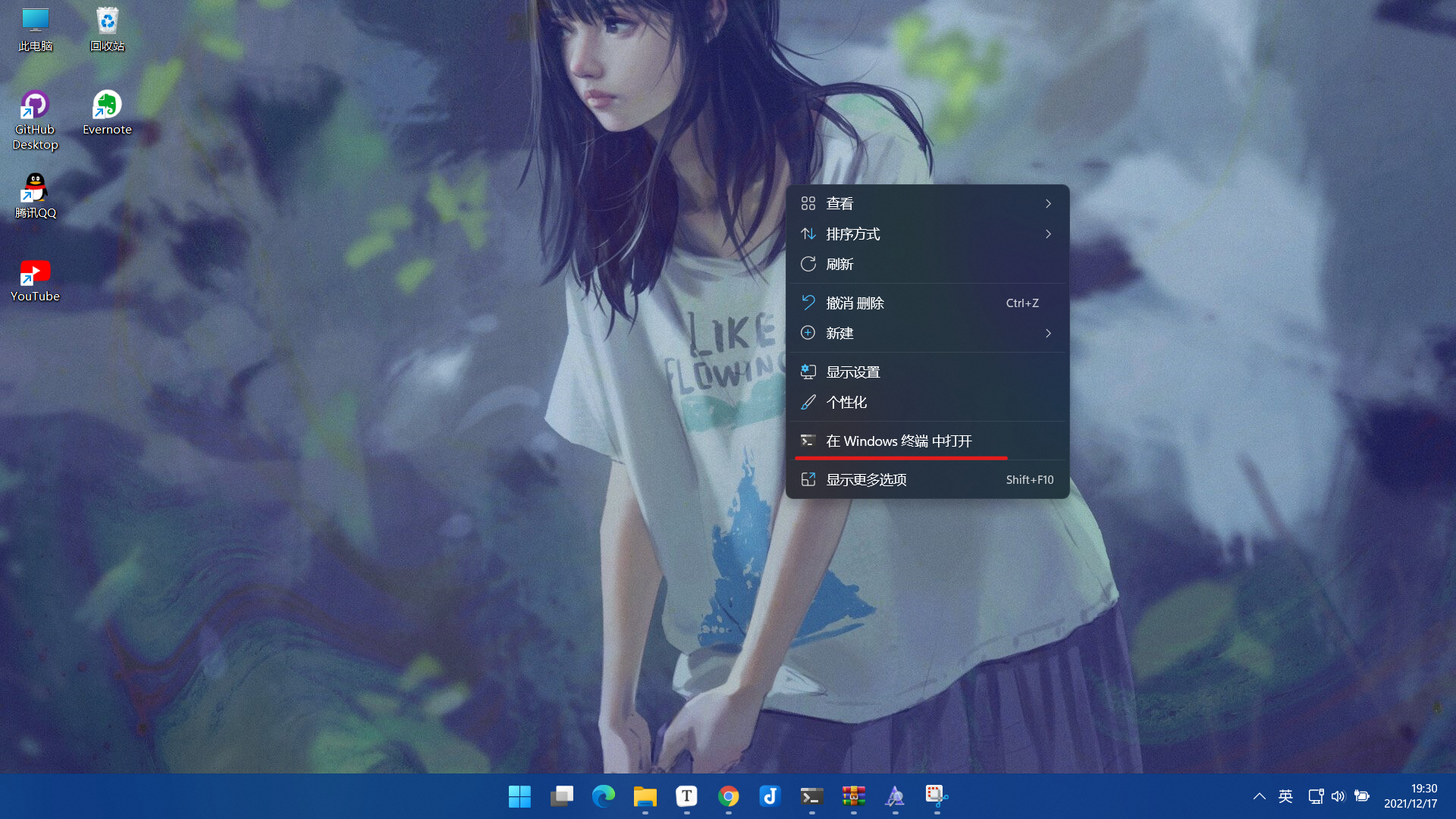
Task: Open Windows Terminal from the taskbar
Action: [x=811, y=796]
